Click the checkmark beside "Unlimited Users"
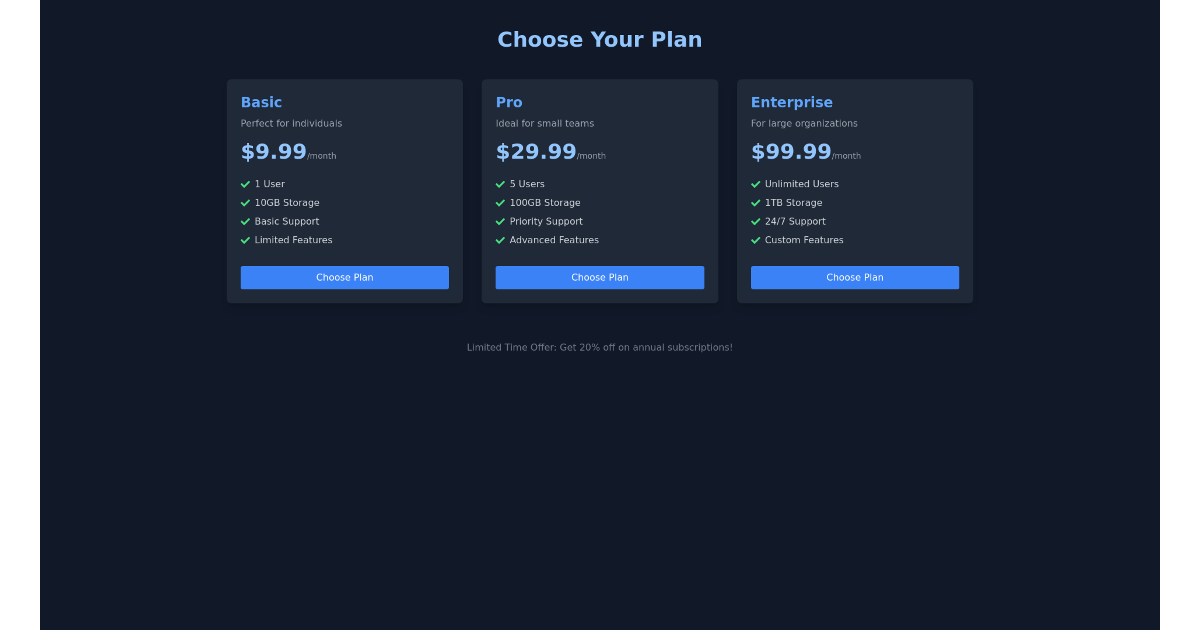 coord(755,184)
